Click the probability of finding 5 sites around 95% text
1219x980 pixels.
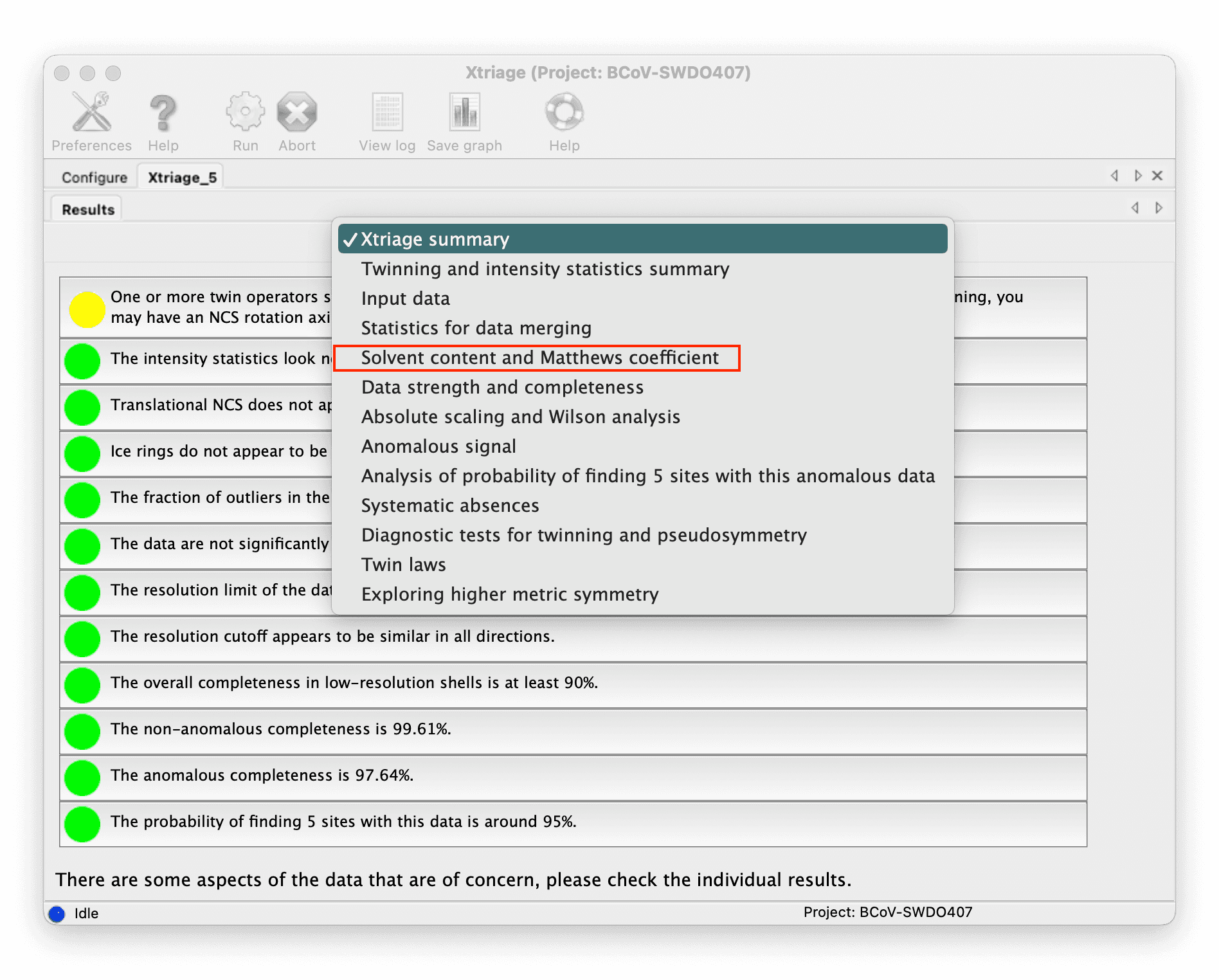click(x=343, y=821)
